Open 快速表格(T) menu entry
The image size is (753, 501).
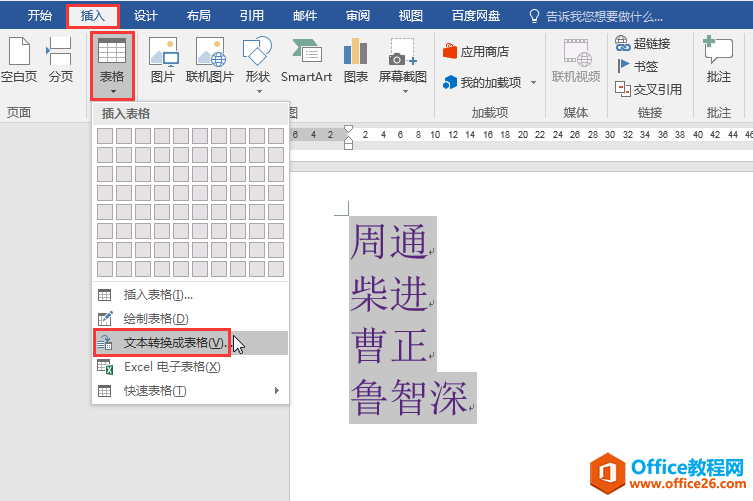pos(191,391)
